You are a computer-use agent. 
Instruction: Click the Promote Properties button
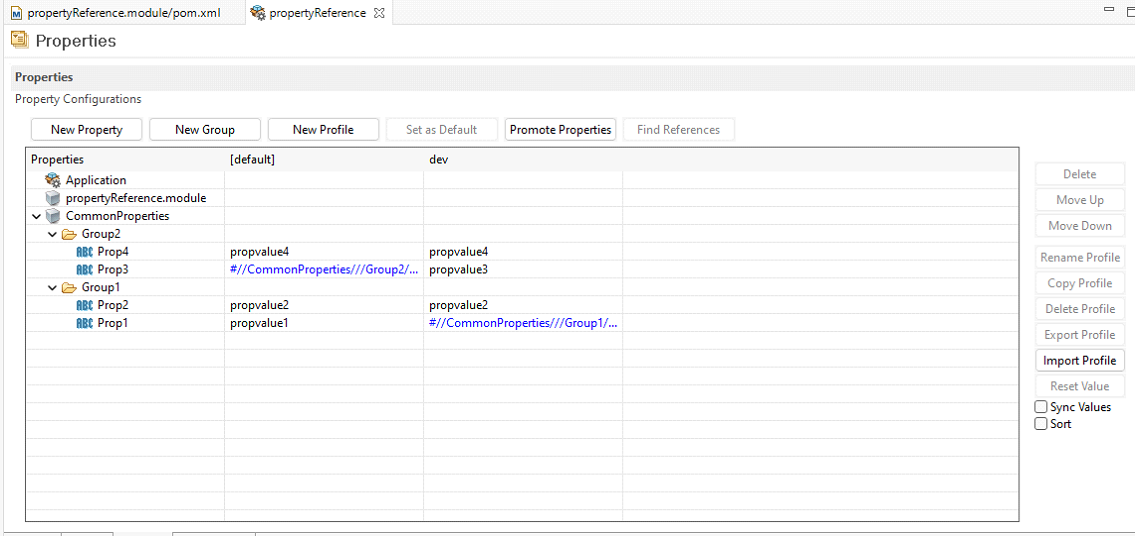[x=560, y=130]
